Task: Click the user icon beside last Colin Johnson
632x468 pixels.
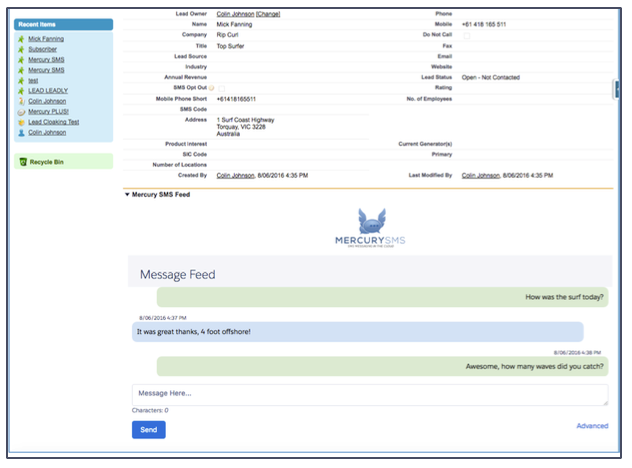Action: (21, 133)
